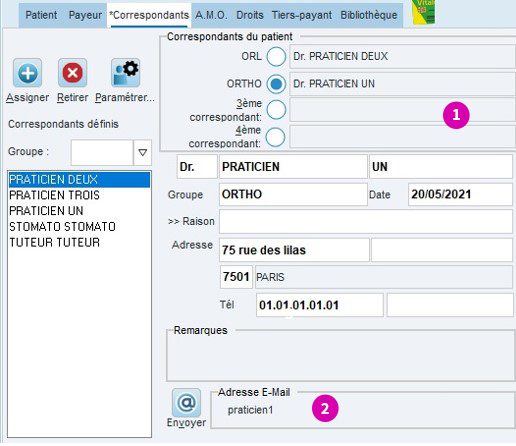Click the empty 4ème correspondant field

[x=402, y=137]
